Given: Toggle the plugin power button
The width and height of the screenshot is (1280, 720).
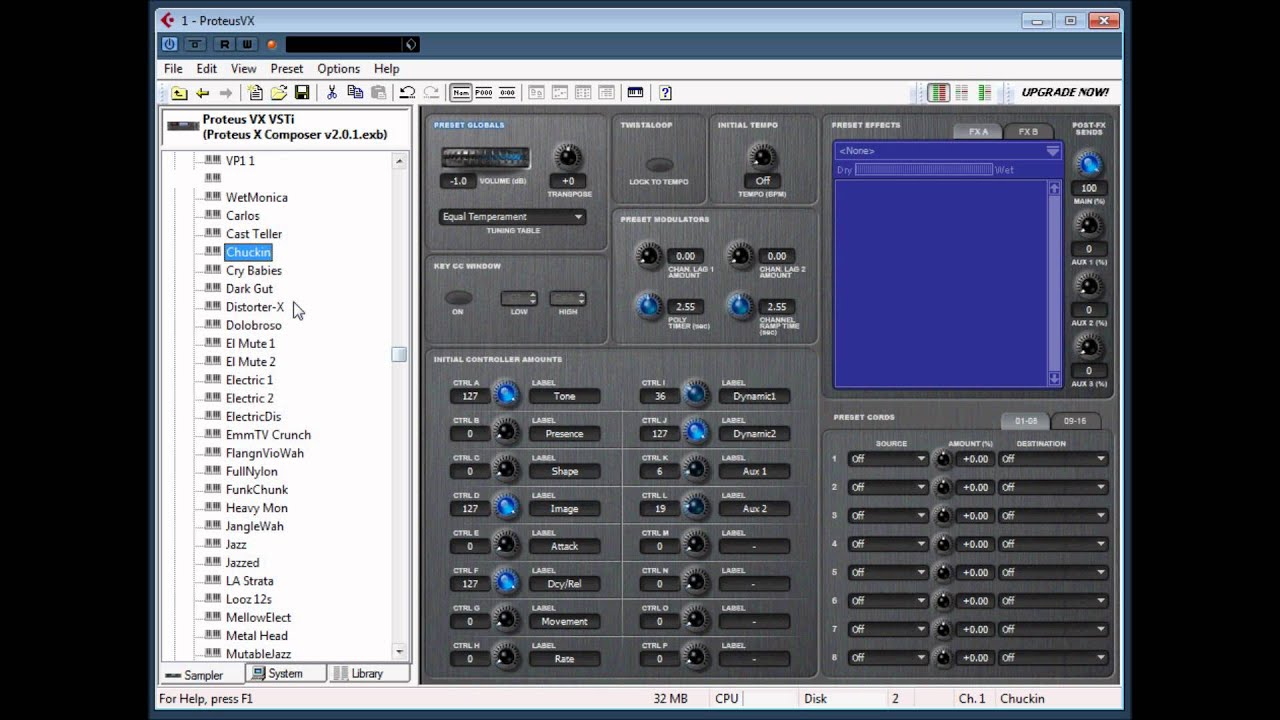Looking at the screenshot, I should [x=170, y=44].
